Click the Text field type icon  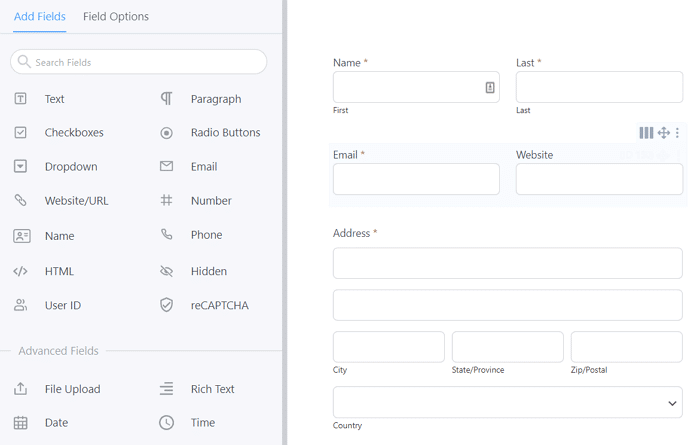coord(21,99)
